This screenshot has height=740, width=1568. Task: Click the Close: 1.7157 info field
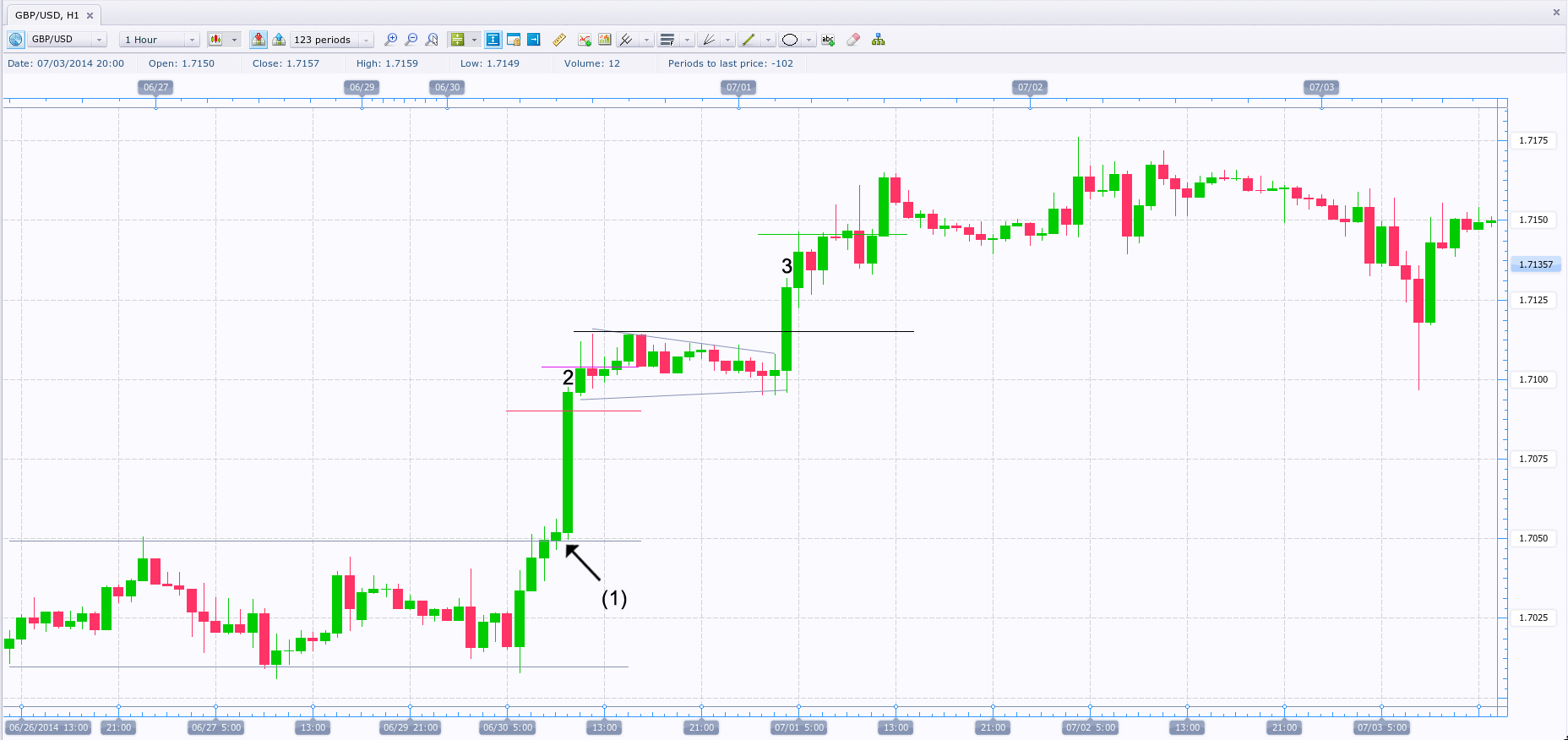[286, 63]
